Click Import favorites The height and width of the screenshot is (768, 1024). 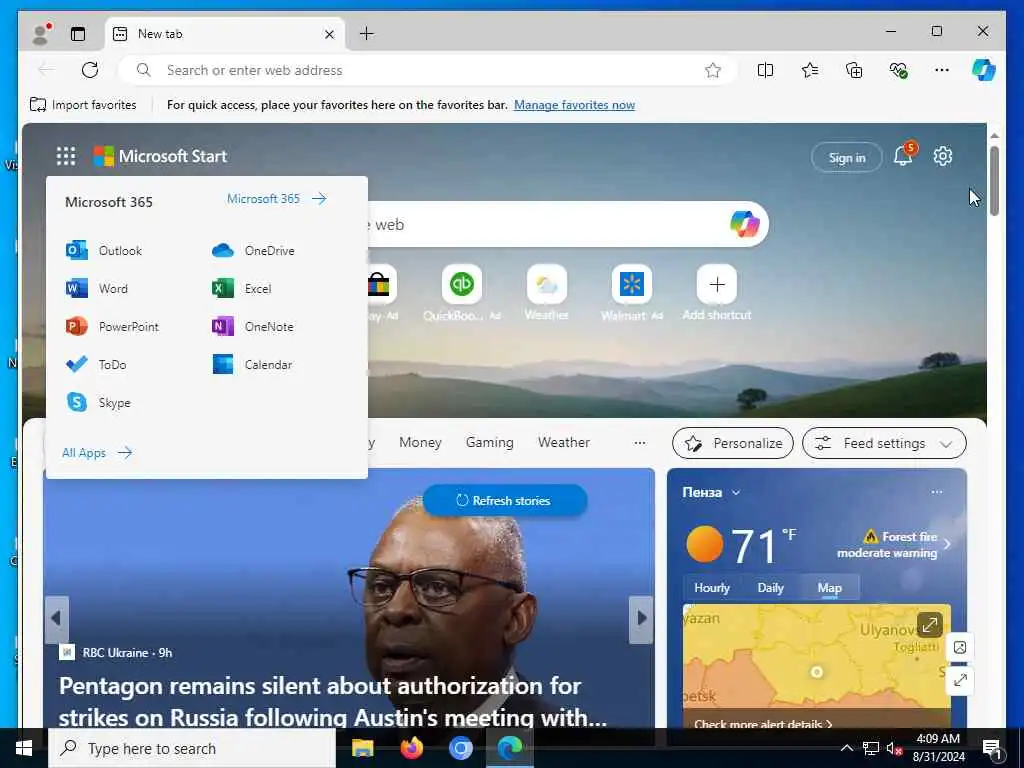(x=83, y=105)
